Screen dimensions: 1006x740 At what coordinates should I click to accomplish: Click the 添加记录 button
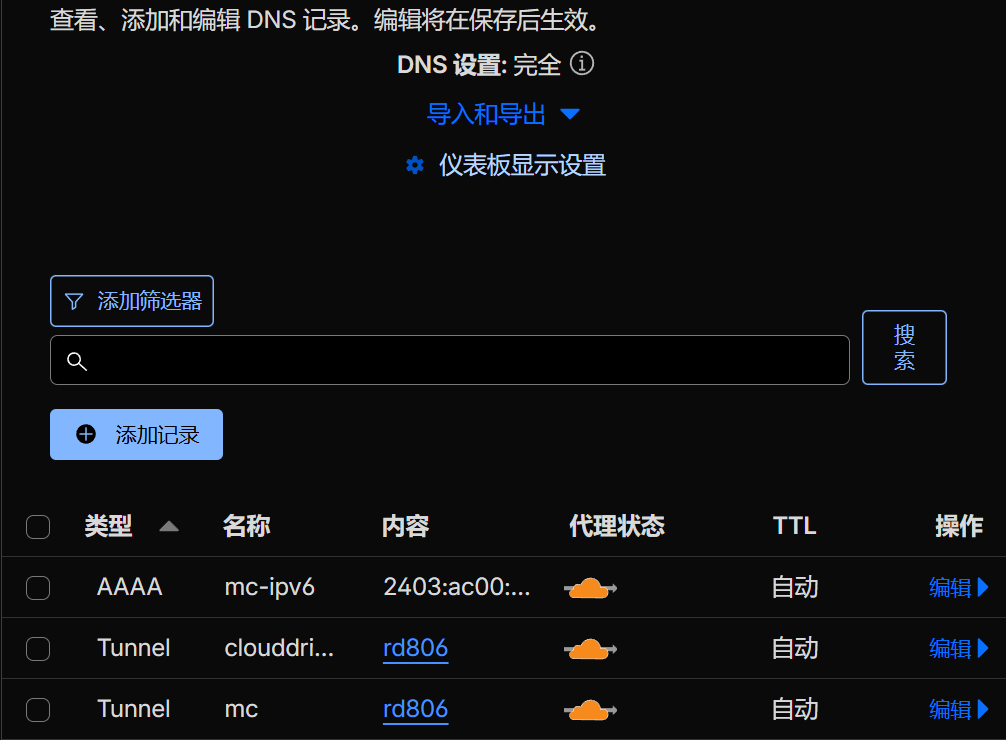pos(137,435)
